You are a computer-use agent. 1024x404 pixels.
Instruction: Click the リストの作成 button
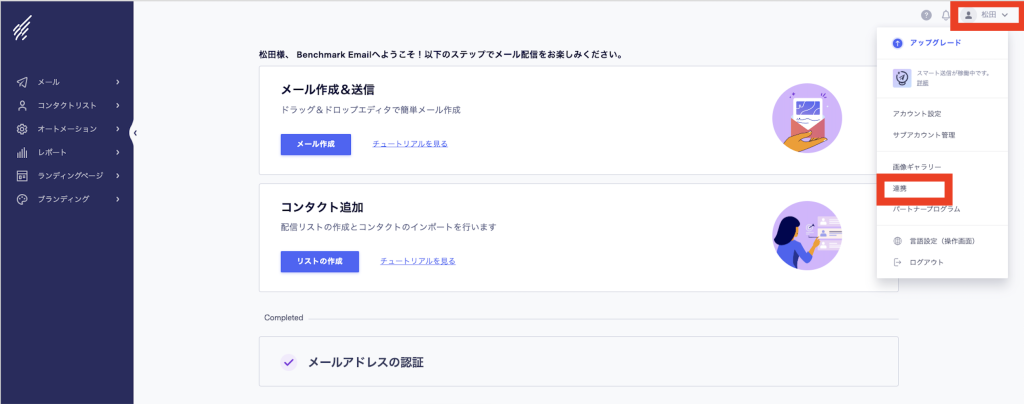point(319,261)
